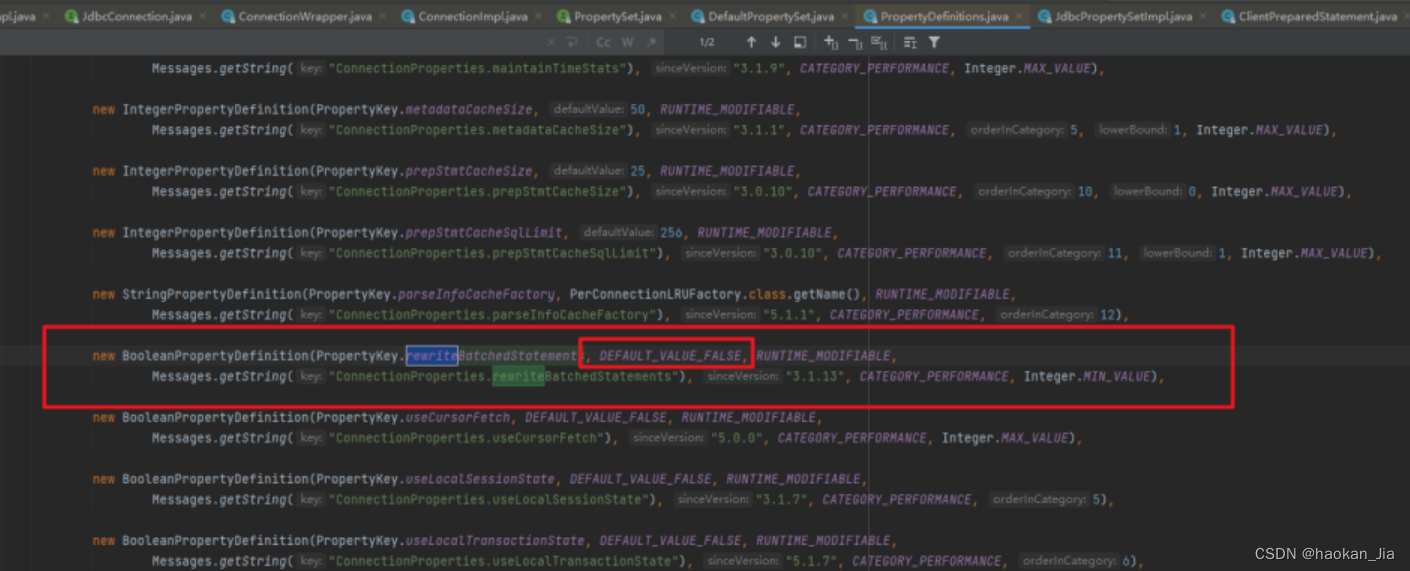The width and height of the screenshot is (1410, 571).
Task: Click the 1/2 match counter
Action: click(707, 42)
